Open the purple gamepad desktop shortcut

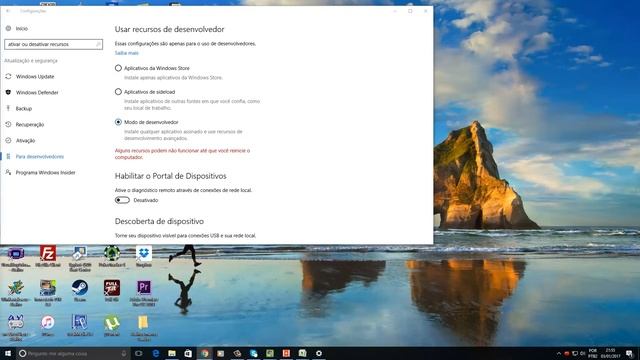point(16,253)
